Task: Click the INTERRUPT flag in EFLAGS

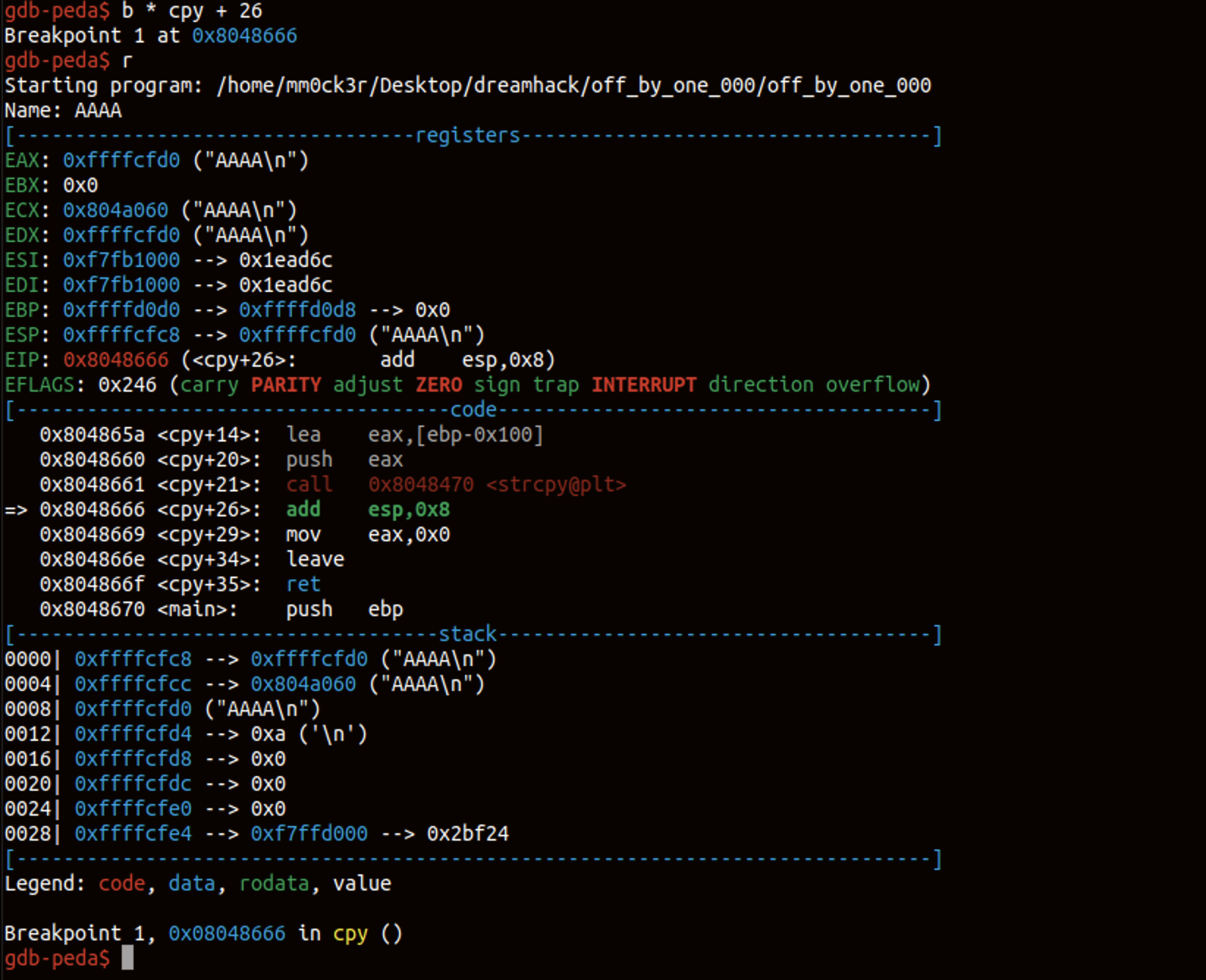Action: (x=643, y=385)
